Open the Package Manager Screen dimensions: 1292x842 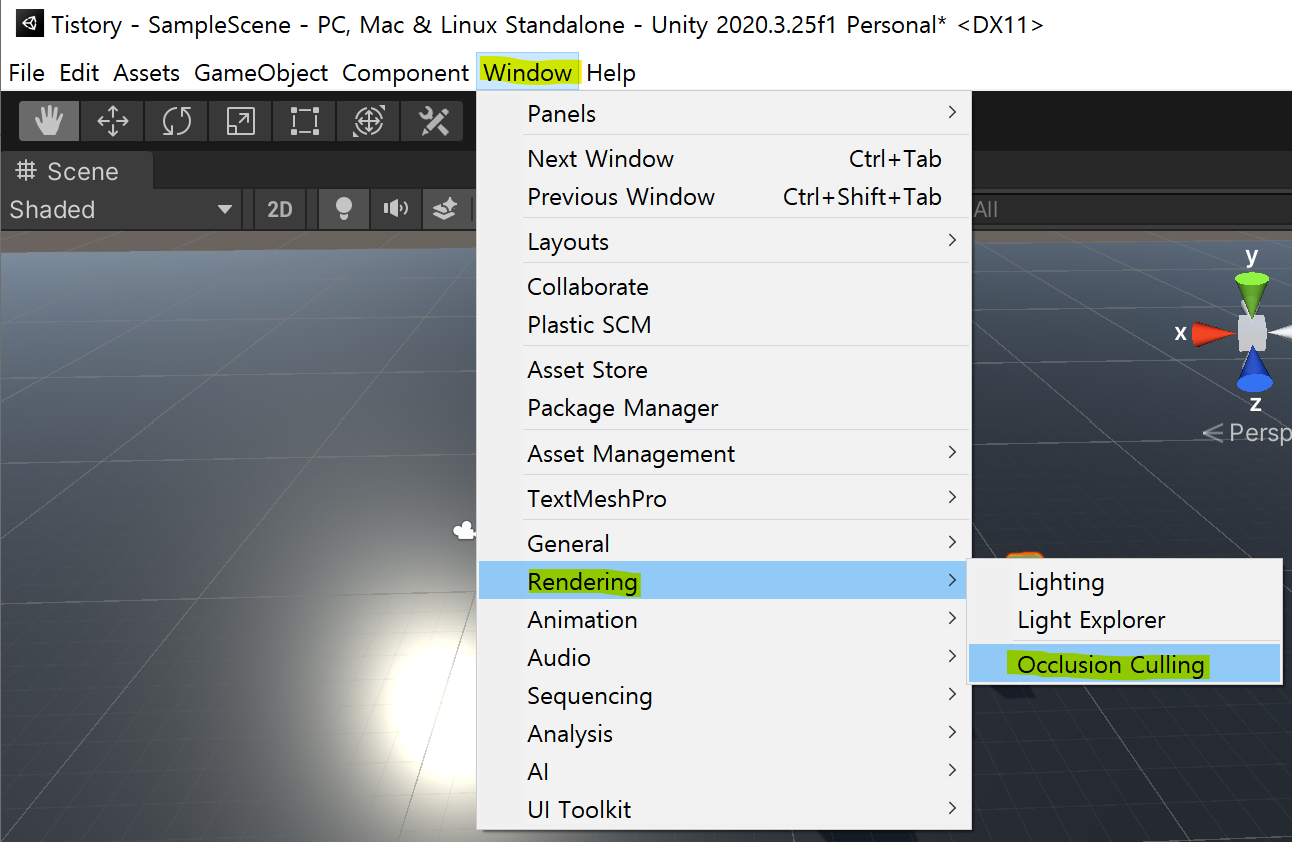pos(724,408)
